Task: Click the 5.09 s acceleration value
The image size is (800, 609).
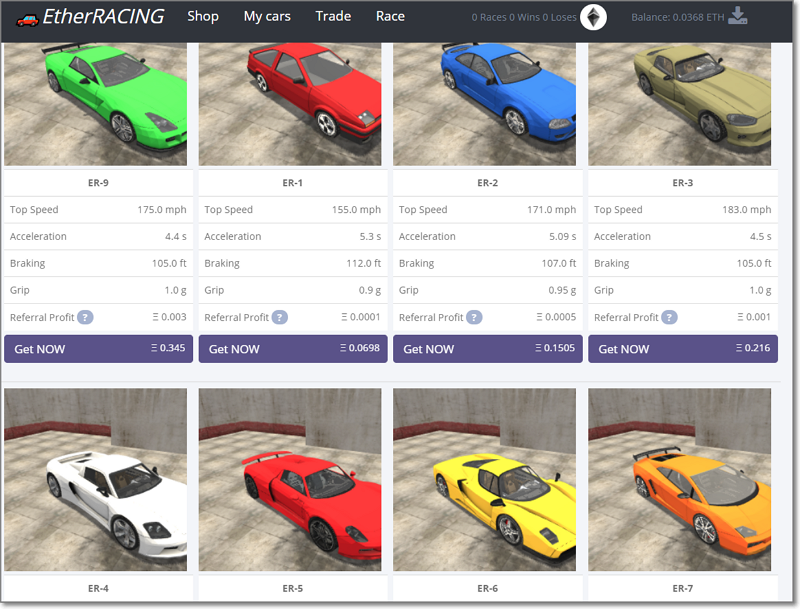Action: 563,237
